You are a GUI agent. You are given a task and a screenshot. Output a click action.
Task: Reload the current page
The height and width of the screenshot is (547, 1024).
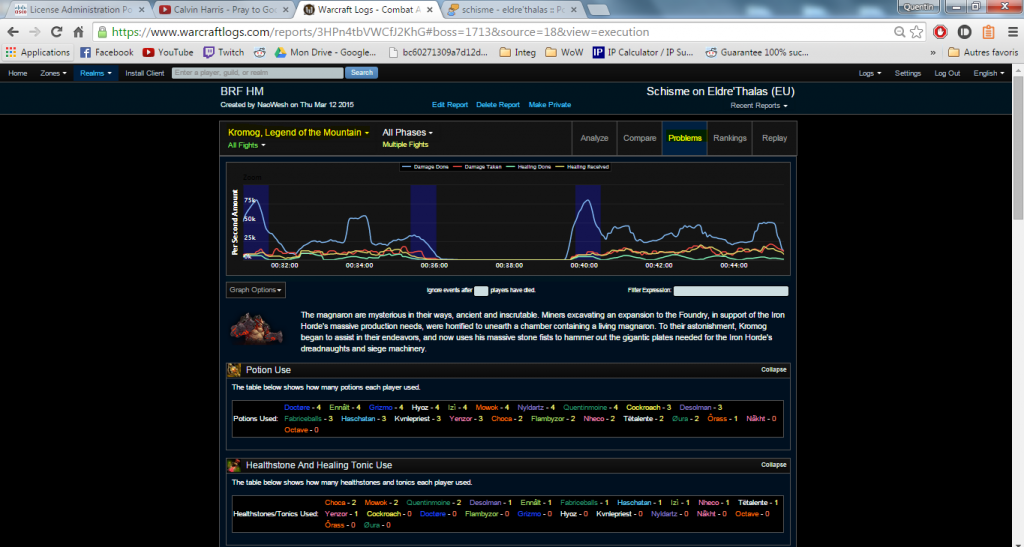[x=57, y=32]
